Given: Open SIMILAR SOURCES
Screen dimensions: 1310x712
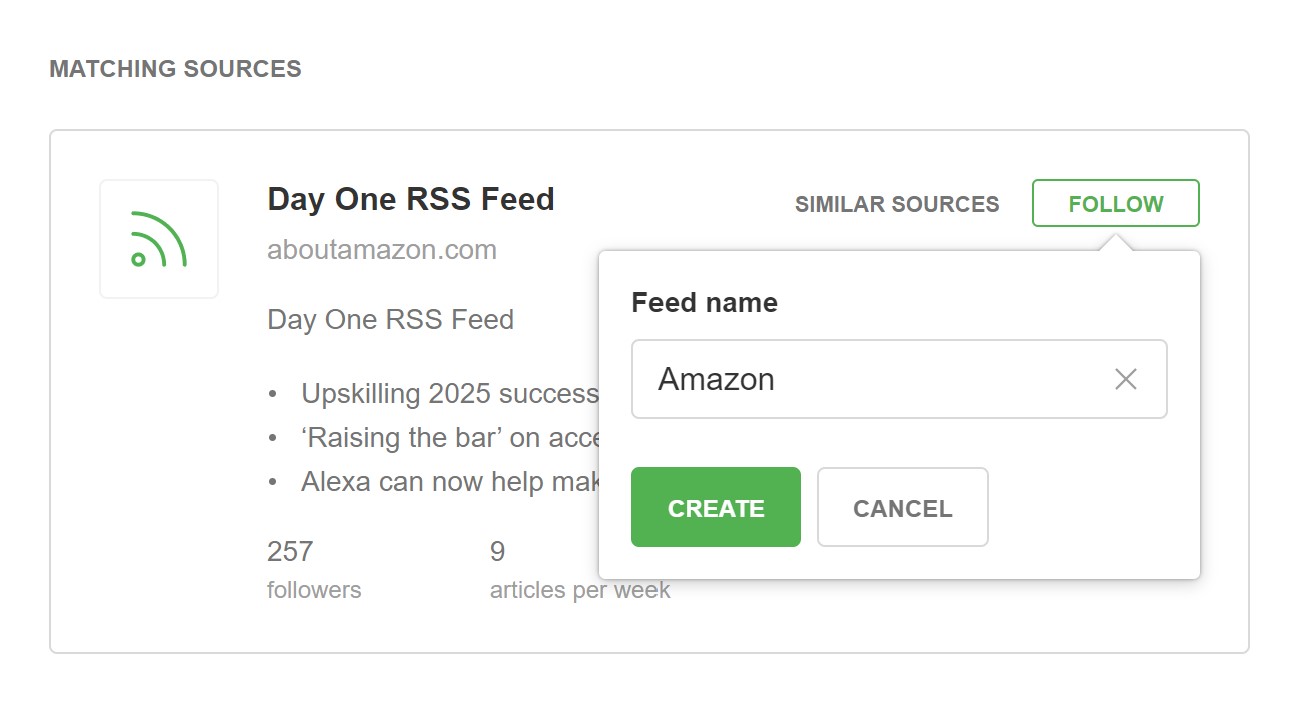Looking at the screenshot, I should (896, 204).
